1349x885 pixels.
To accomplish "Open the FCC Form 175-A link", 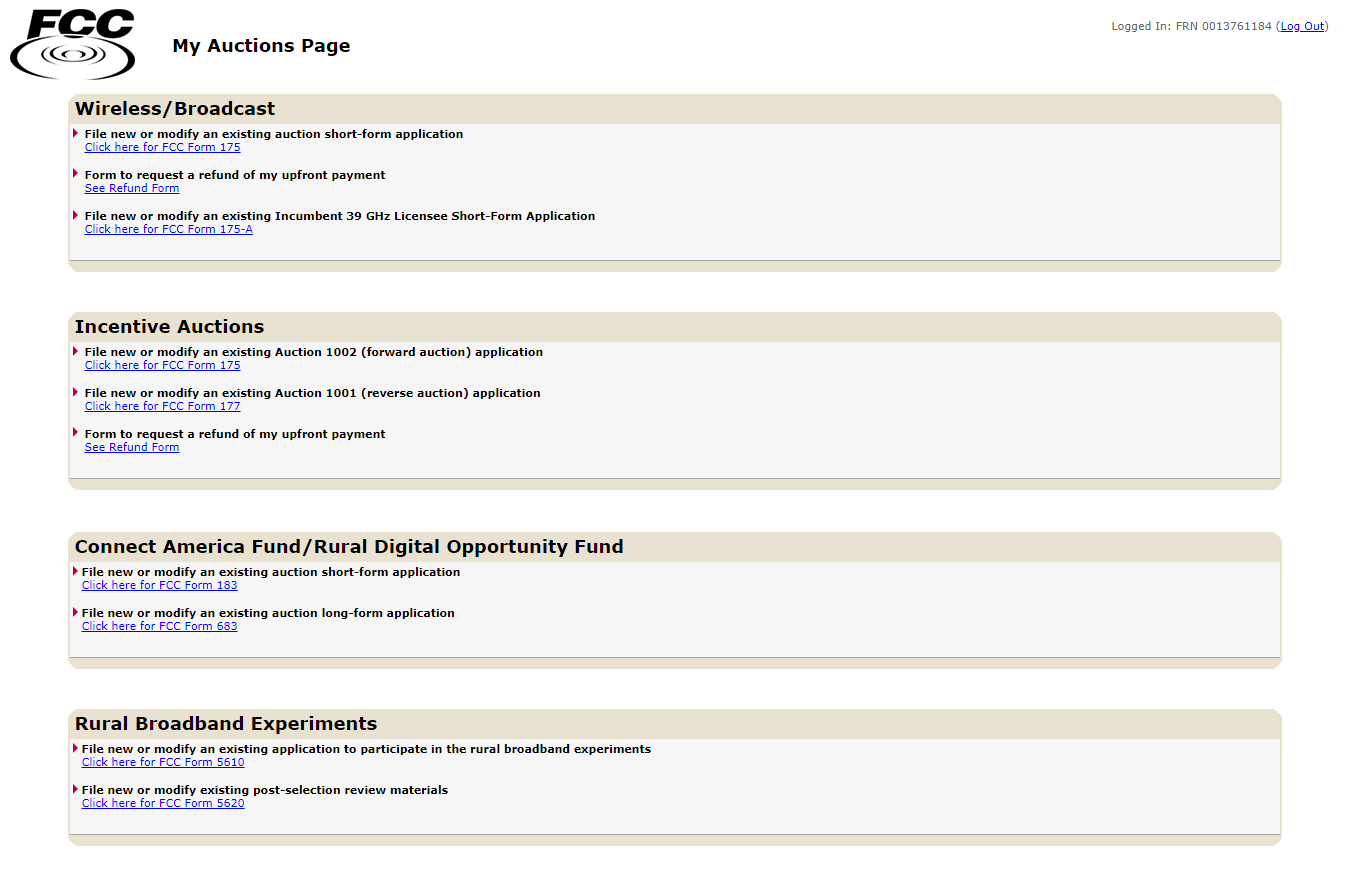I will click(168, 230).
